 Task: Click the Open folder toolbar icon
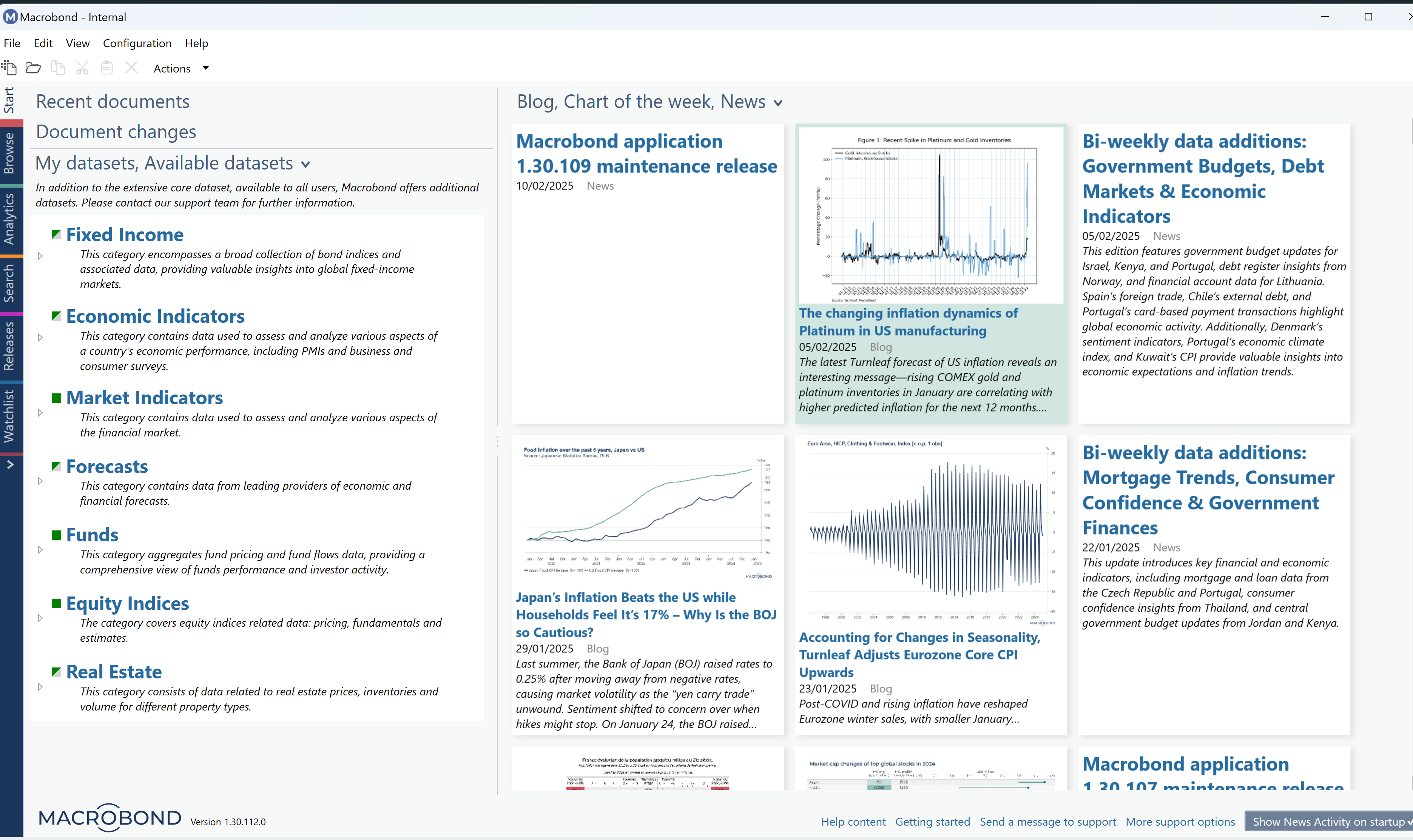(x=33, y=68)
